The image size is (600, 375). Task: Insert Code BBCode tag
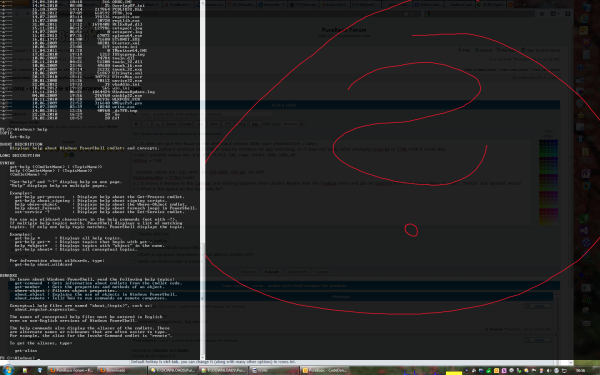pyautogui.click(x=186, y=124)
